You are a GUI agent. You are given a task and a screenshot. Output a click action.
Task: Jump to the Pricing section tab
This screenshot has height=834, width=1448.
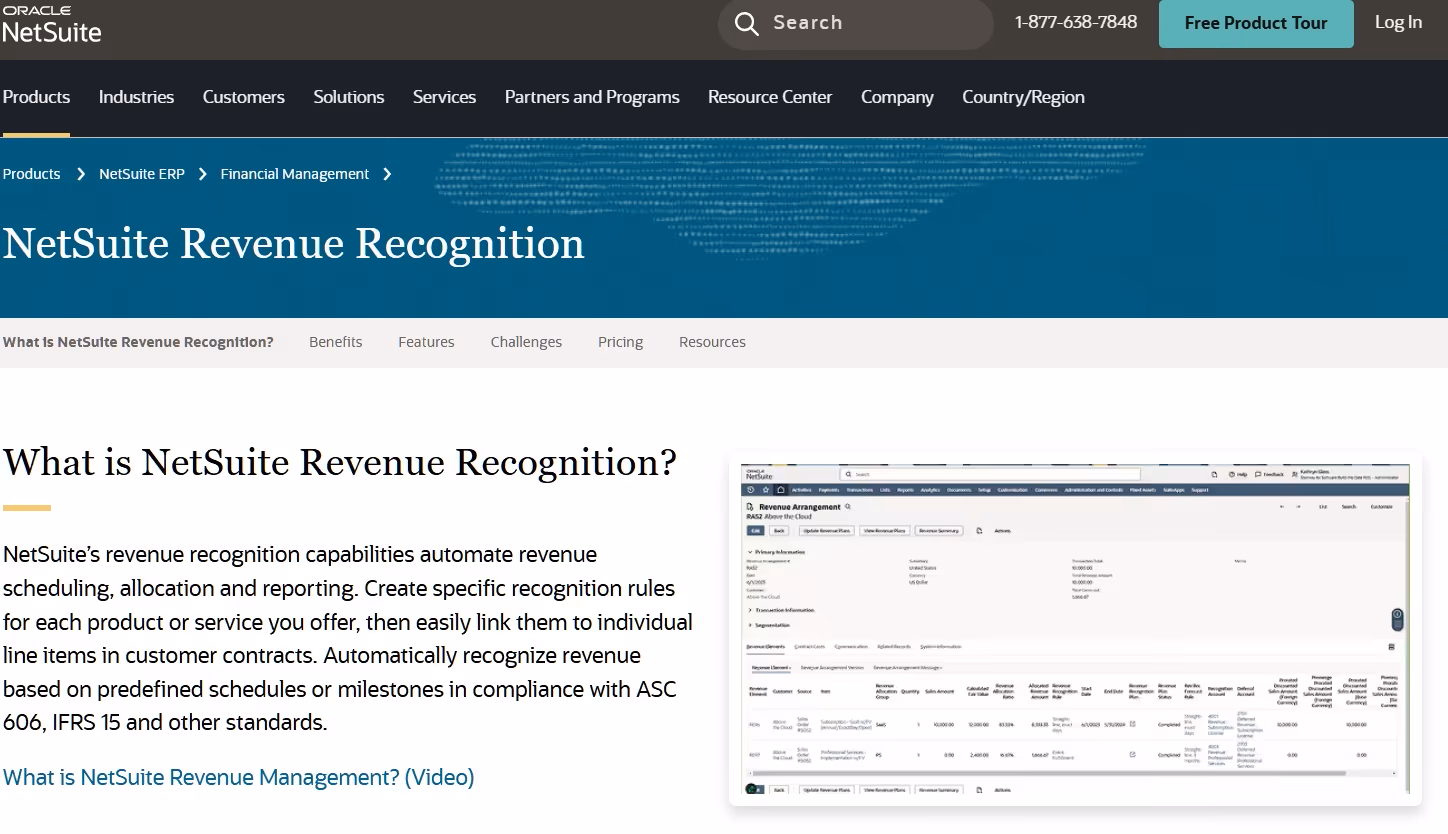[x=621, y=342]
